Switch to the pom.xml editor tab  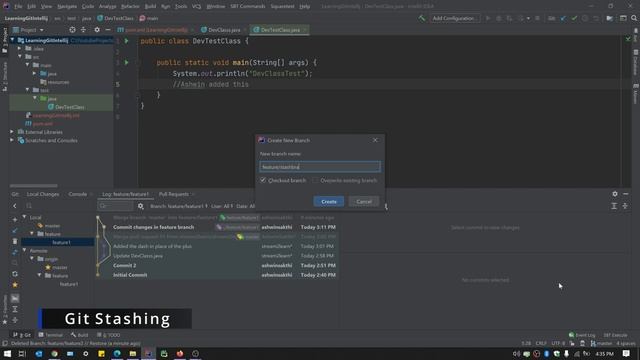tap(156, 30)
